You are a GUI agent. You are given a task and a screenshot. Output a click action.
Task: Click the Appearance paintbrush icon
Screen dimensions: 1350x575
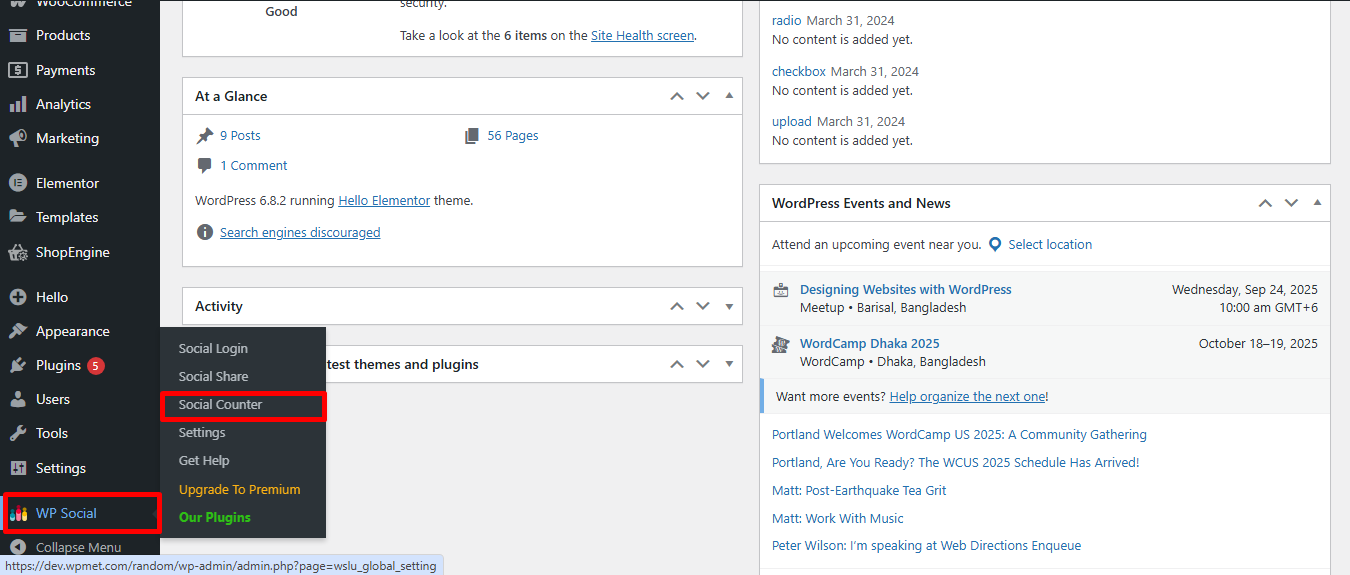tap(17, 331)
